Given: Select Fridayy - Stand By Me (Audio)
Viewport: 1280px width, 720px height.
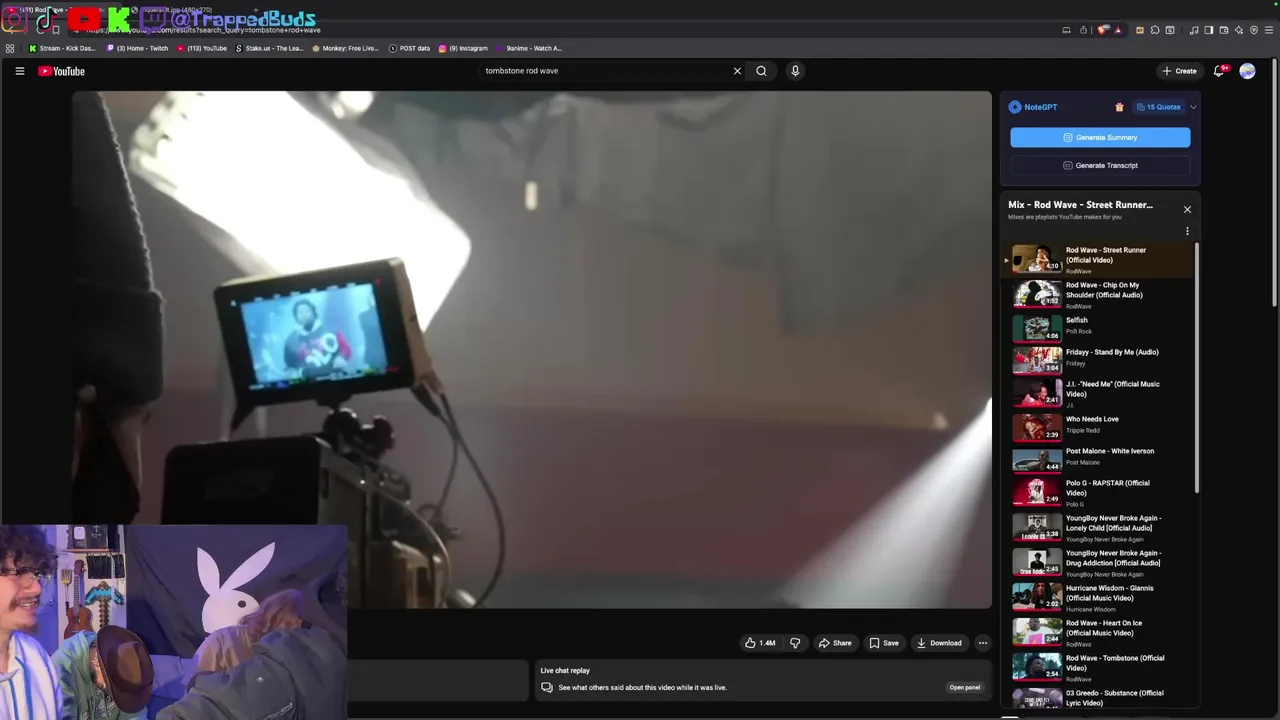Looking at the screenshot, I should pos(1098,359).
